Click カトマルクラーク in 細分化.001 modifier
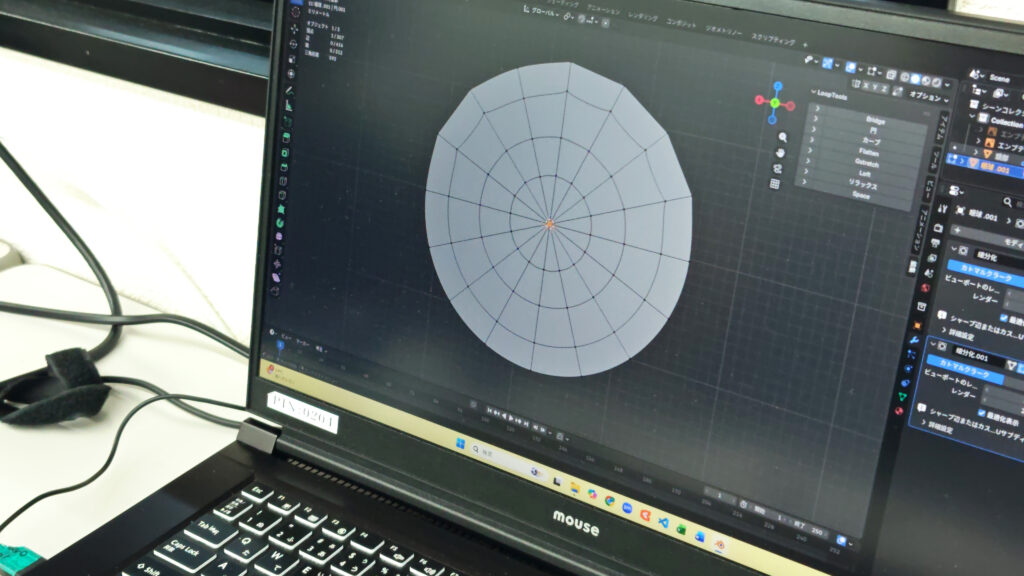 (965, 371)
